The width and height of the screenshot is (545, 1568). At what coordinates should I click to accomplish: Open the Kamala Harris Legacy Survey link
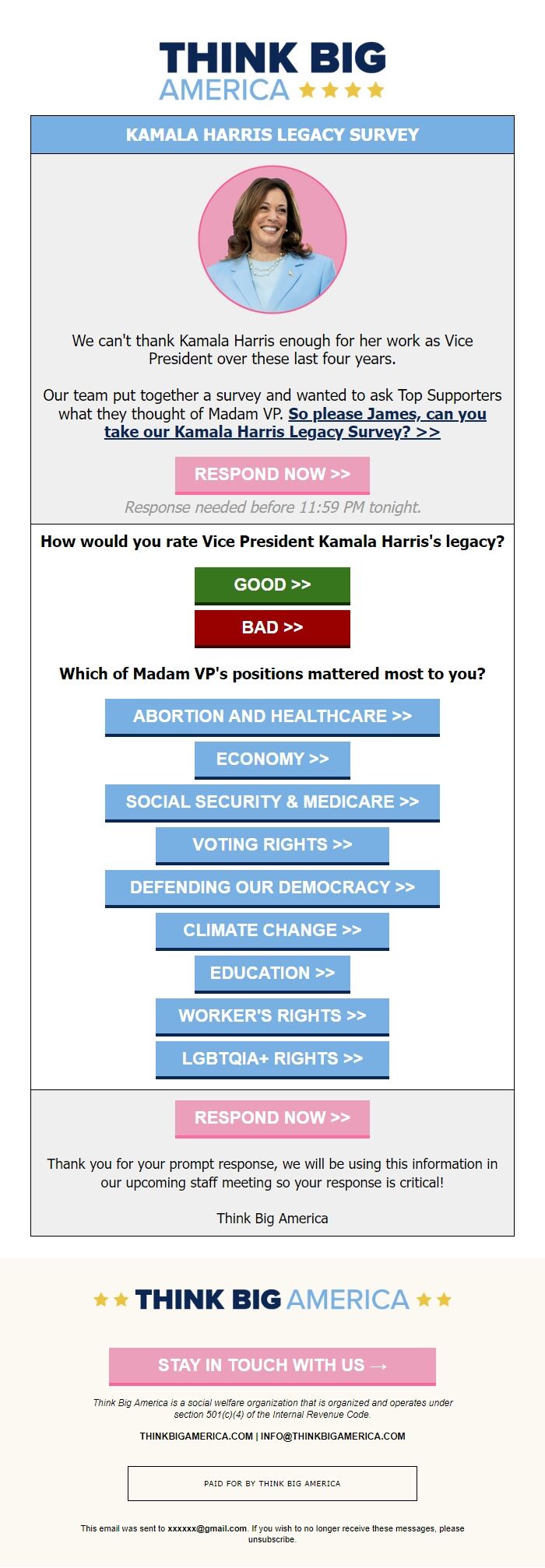pos(295,423)
